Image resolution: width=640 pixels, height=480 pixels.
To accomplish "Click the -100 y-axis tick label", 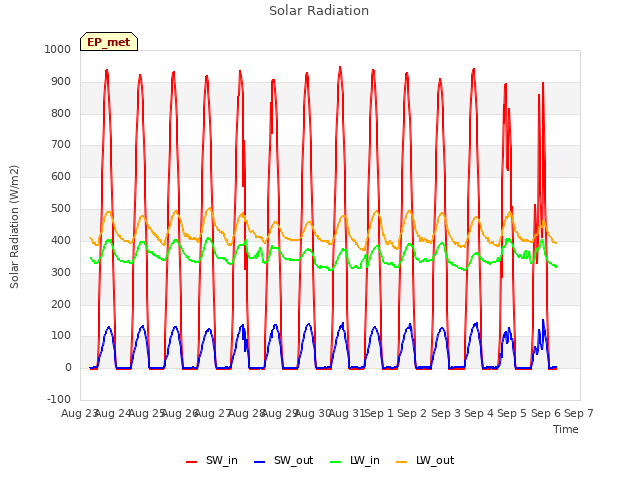I will click(59, 399).
